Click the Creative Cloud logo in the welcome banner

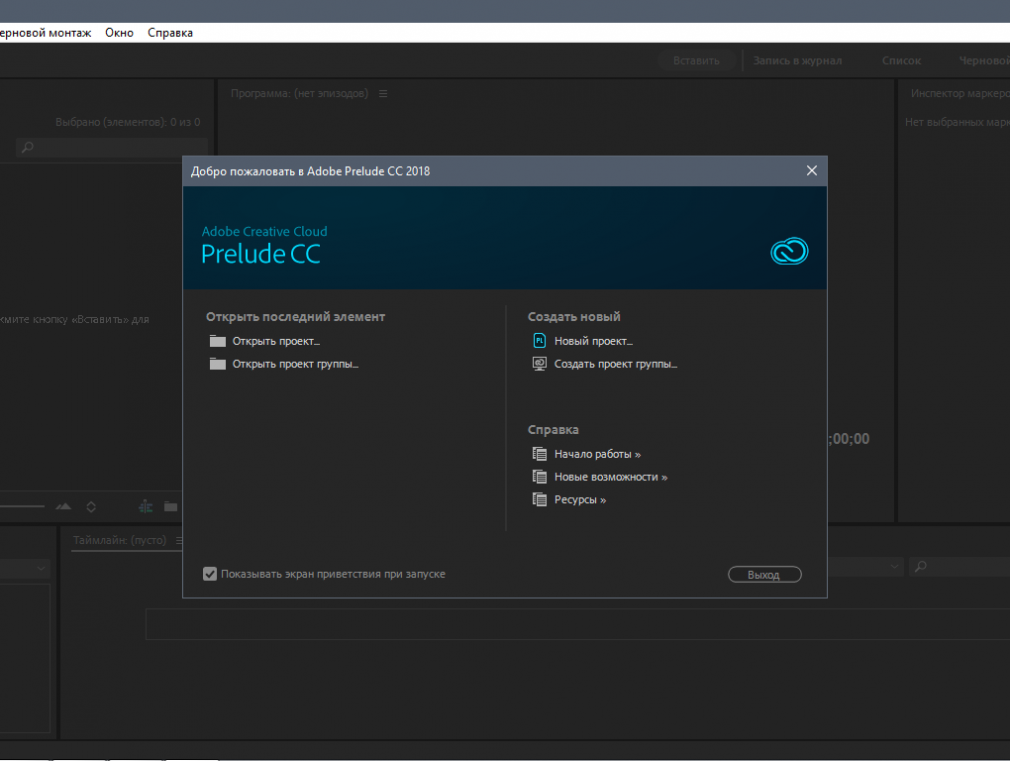coord(789,251)
